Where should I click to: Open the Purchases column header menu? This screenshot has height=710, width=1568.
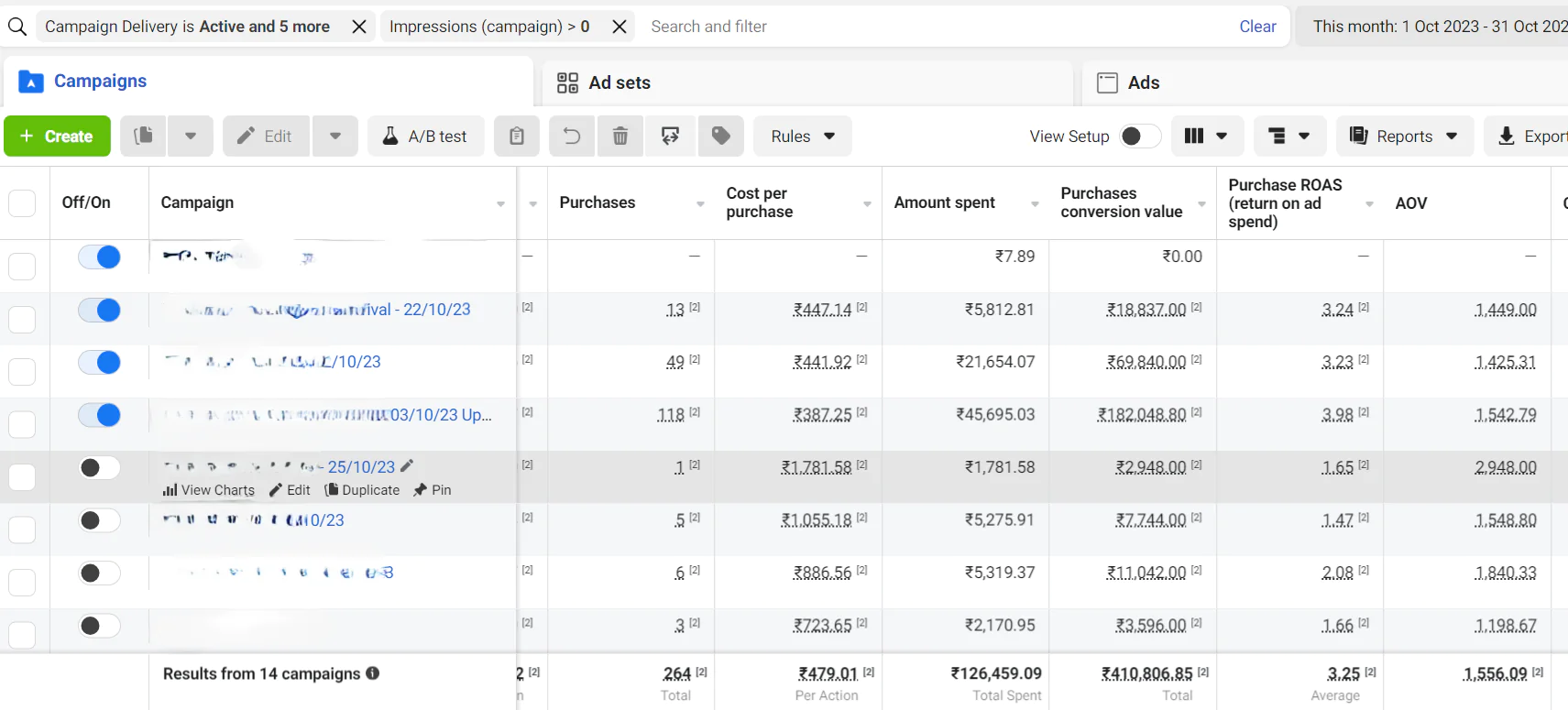pos(700,203)
